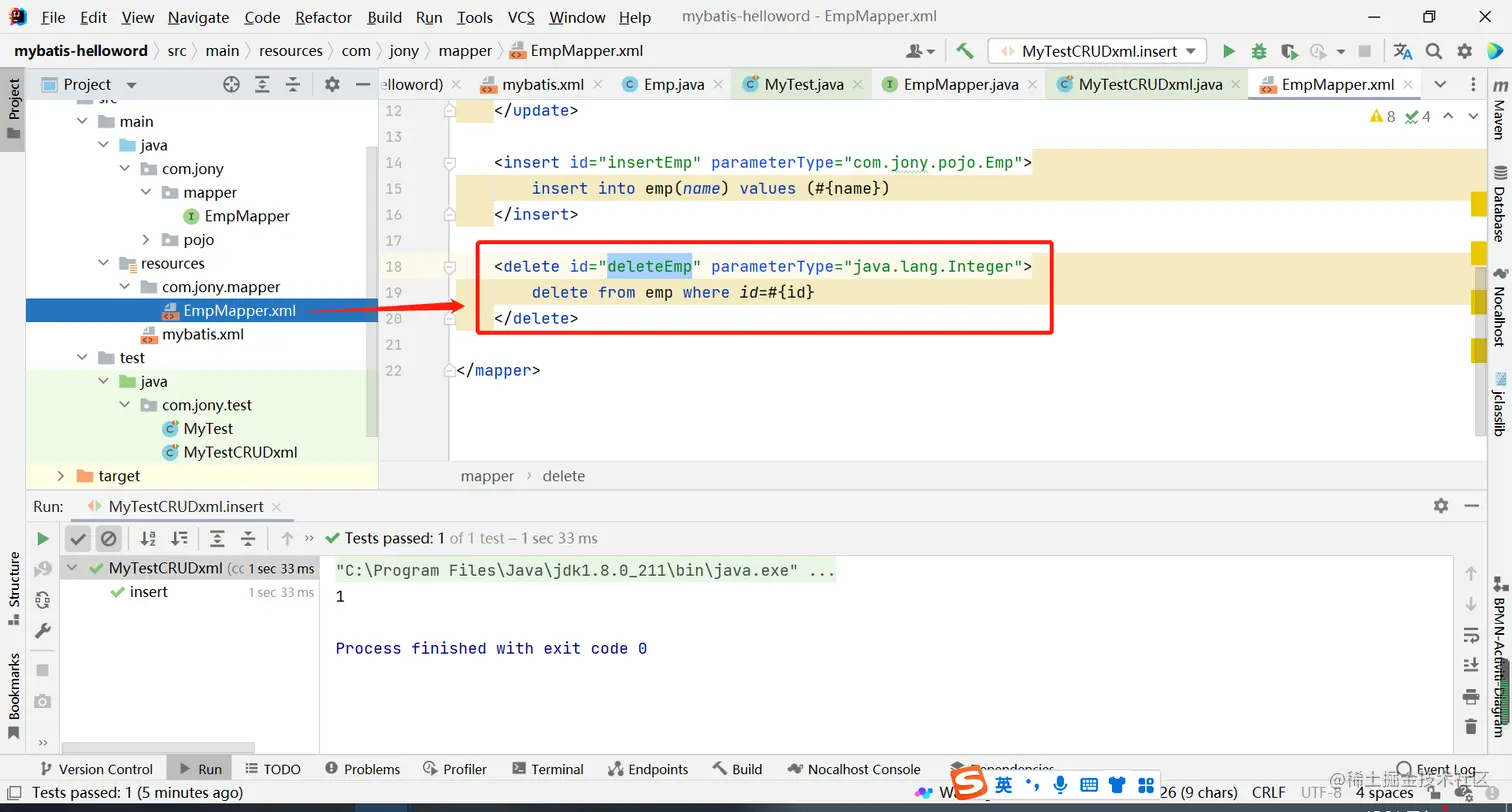
Task: Open test runner wrench settings icon
Action: 42,631
